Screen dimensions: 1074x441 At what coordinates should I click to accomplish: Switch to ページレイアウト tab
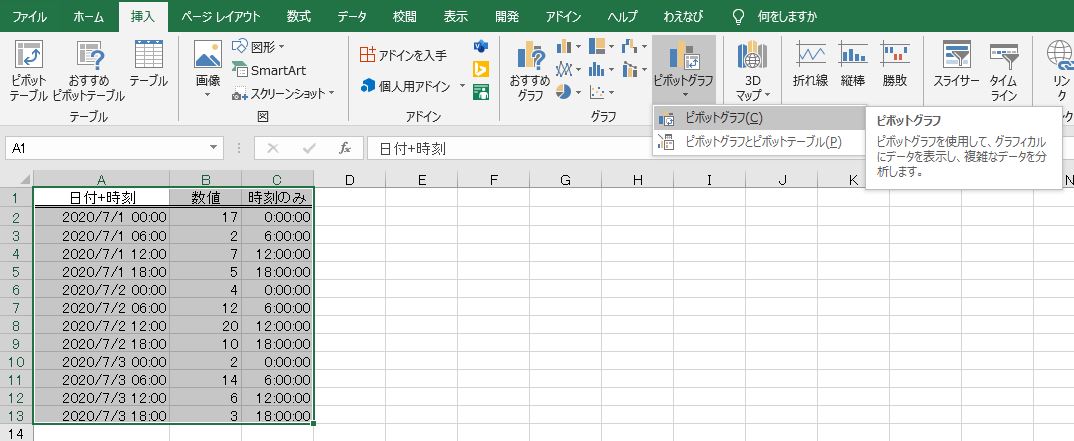pos(221,16)
